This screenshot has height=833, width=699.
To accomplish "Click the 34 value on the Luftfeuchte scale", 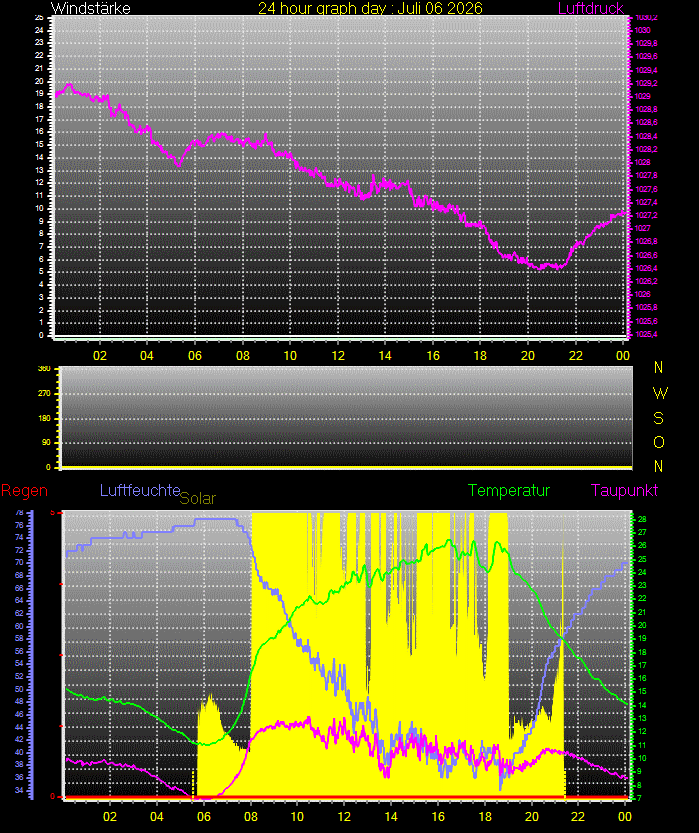I will pos(19,790).
